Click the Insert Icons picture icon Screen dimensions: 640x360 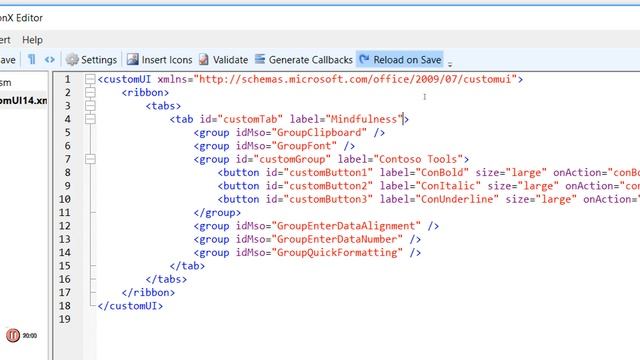[133, 60]
